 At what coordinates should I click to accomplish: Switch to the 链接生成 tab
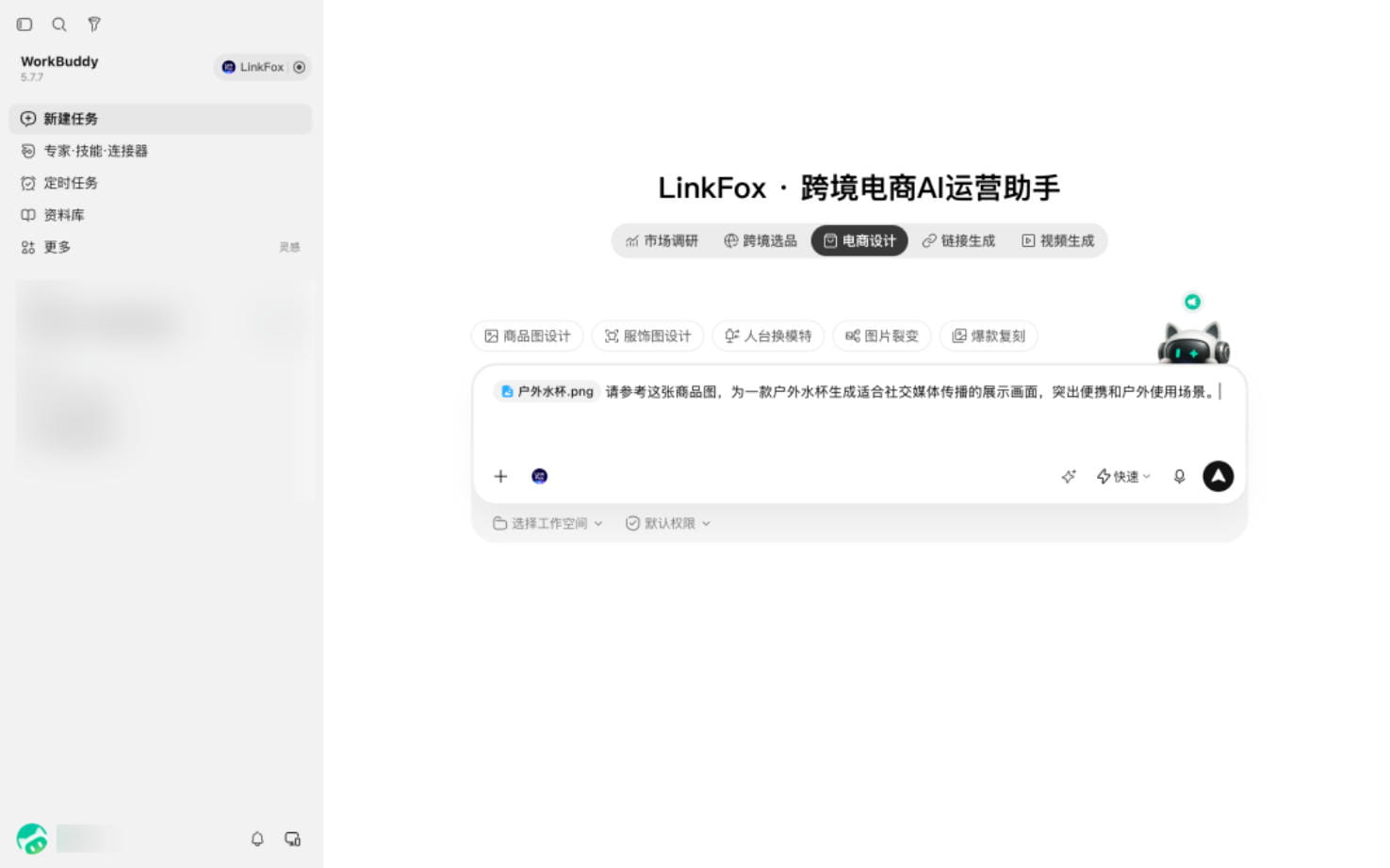coord(958,241)
